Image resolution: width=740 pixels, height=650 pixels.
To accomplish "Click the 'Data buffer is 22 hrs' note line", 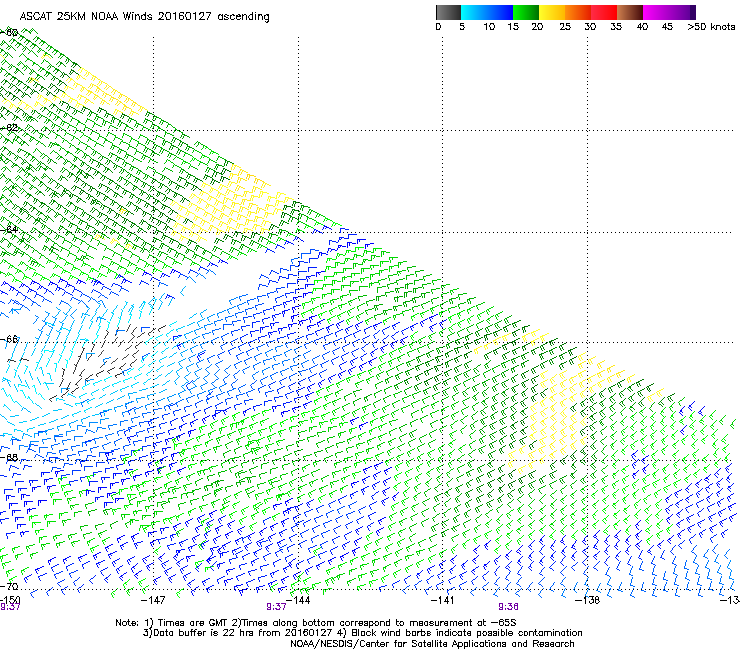I will 362,633.
